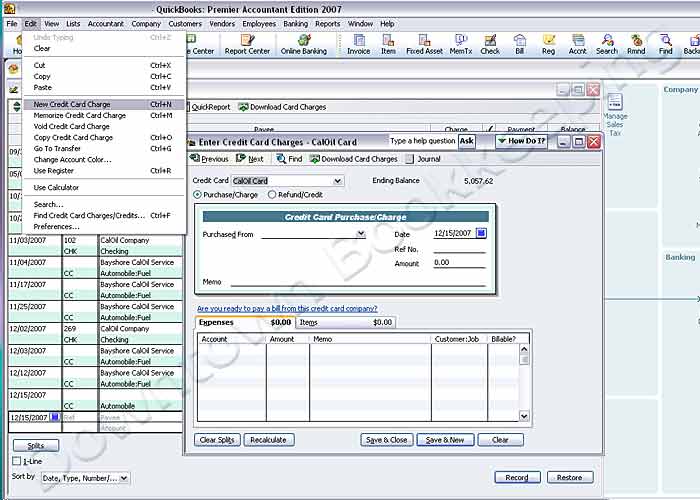Click the Ref No. field
The image size is (700, 500).
coord(459,249)
